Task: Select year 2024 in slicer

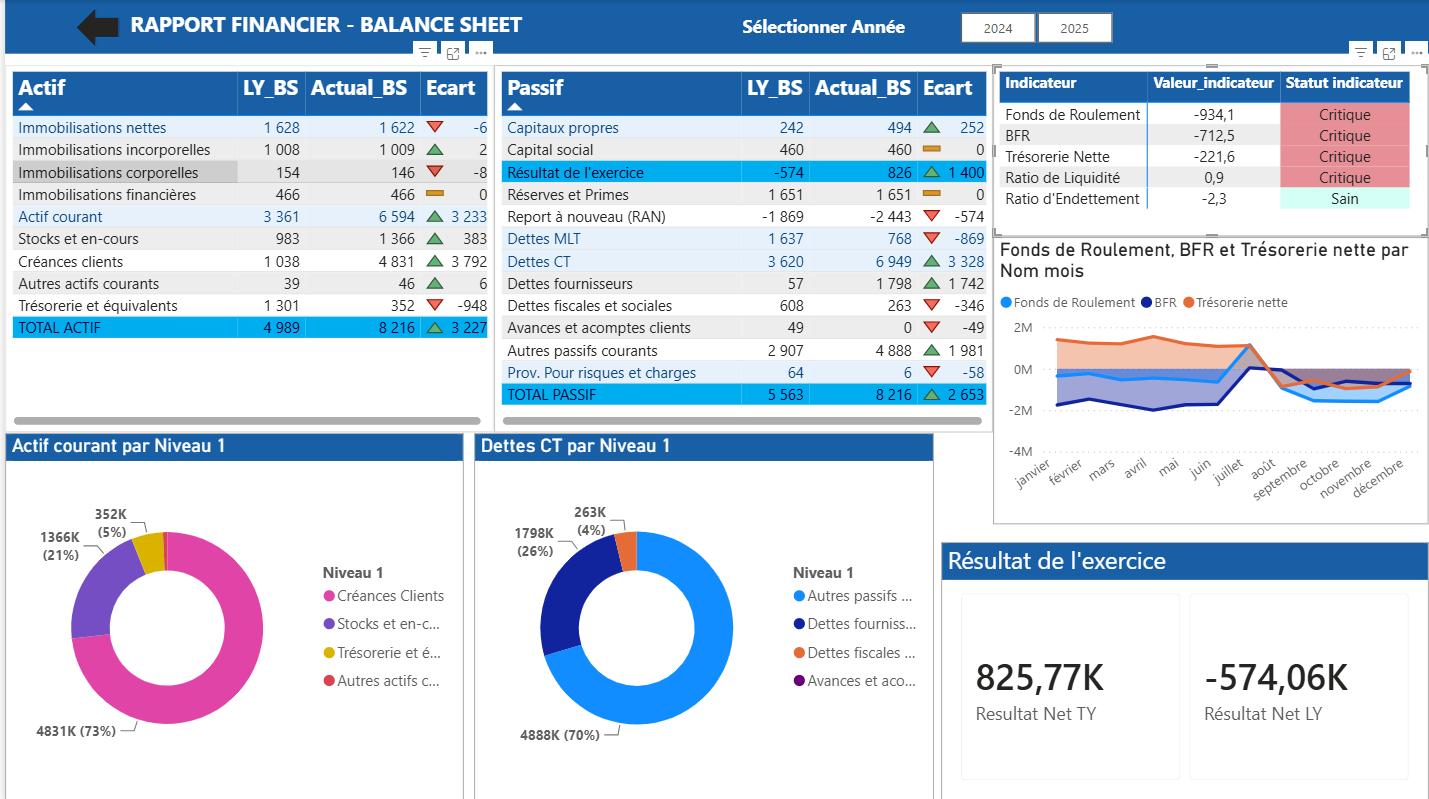Action: [998, 28]
